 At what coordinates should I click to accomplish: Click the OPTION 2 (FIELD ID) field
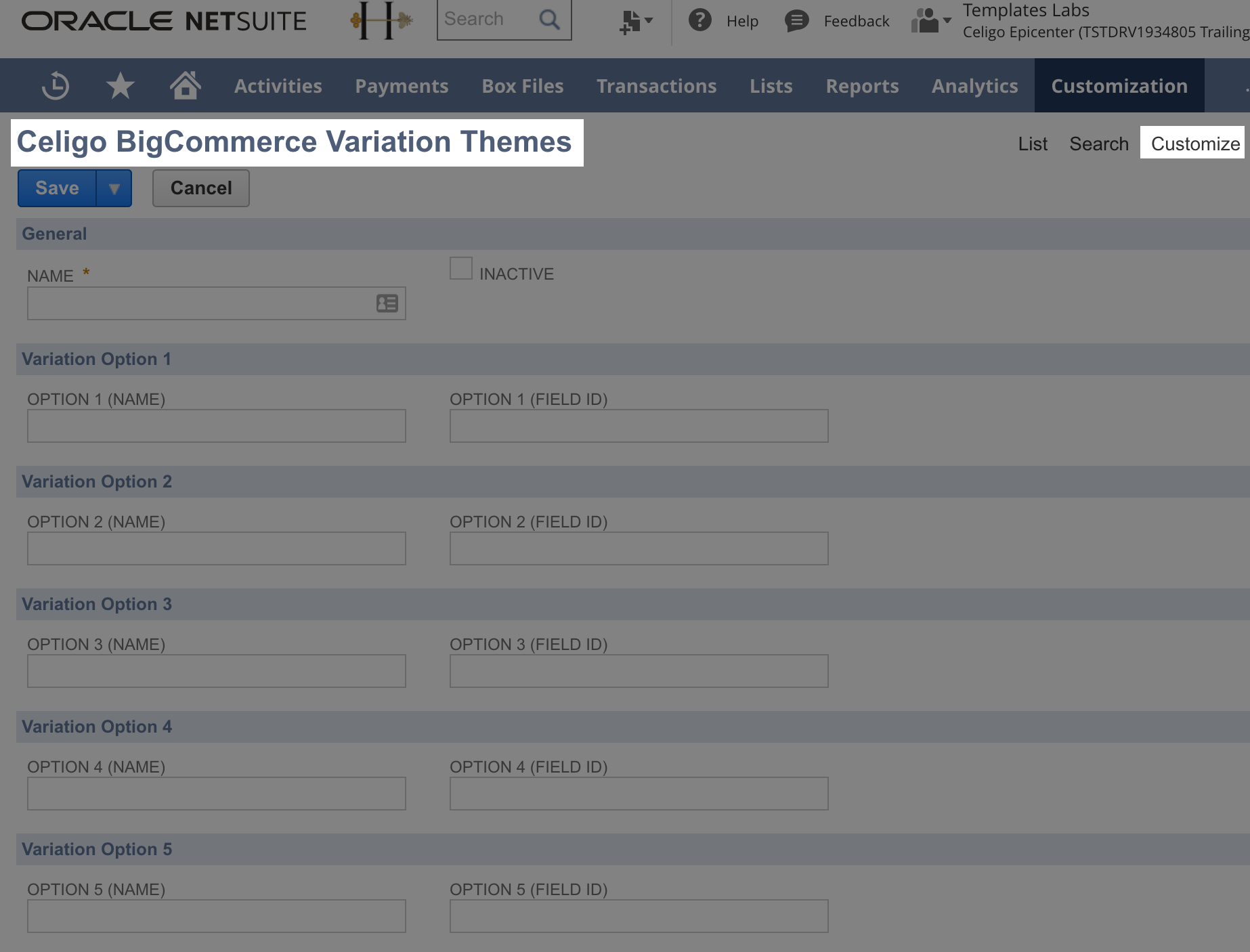[639, 548]
